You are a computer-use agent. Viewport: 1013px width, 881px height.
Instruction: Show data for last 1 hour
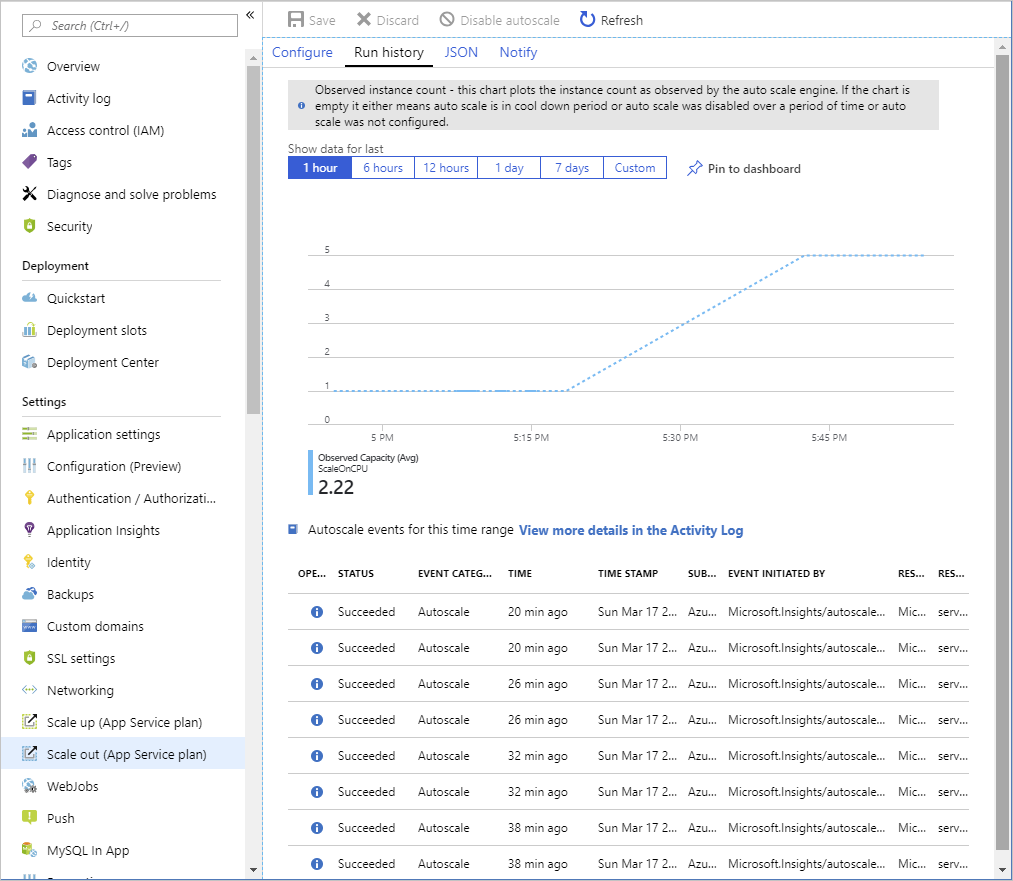pos(320,168)
